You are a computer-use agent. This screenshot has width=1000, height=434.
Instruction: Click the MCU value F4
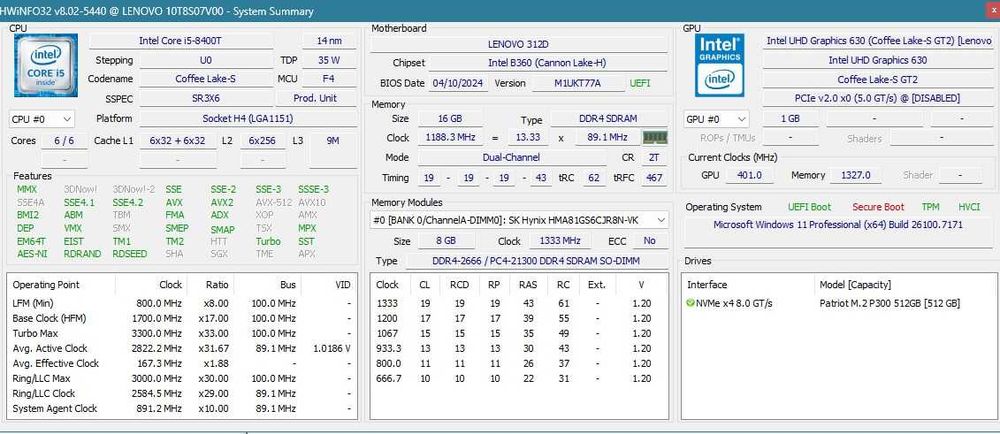[329, 79]
